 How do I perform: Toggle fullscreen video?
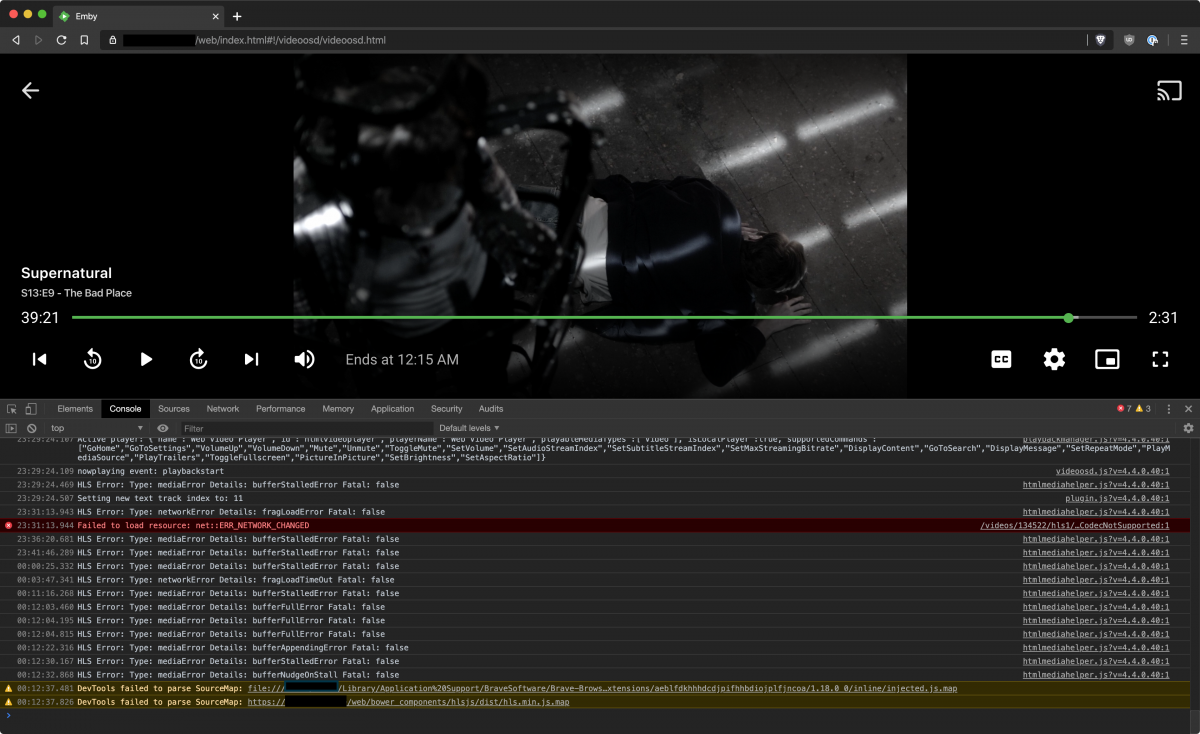tap(1160, 359)
